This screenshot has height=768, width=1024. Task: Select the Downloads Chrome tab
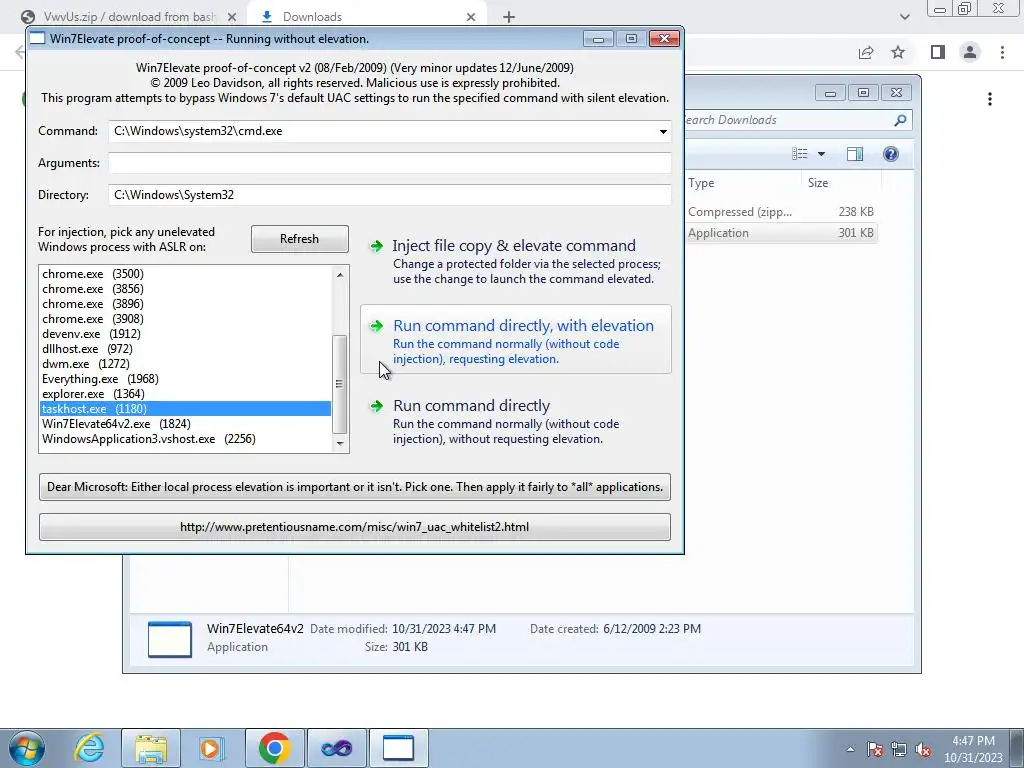point(366,17)
